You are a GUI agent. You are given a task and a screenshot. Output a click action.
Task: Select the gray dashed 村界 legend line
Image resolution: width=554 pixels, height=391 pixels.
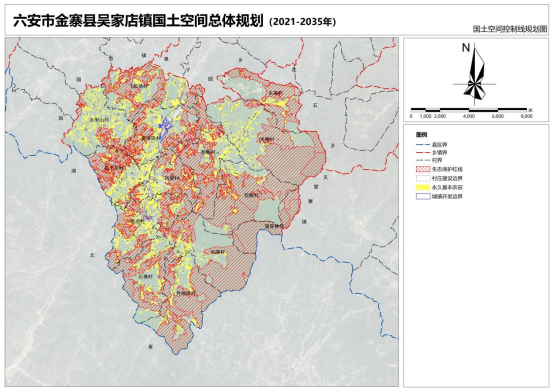pyautogui.click(x=423, y=160)
